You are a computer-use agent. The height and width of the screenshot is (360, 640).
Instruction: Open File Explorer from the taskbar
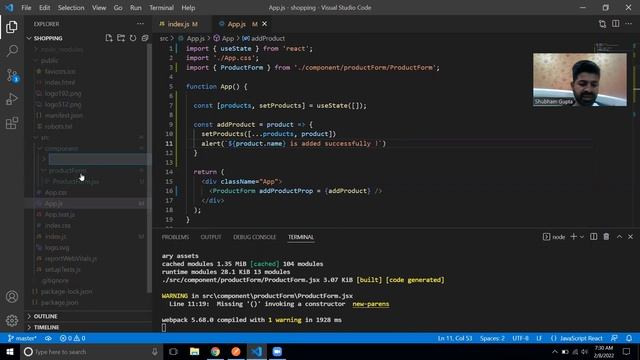[x=194, y=352]
